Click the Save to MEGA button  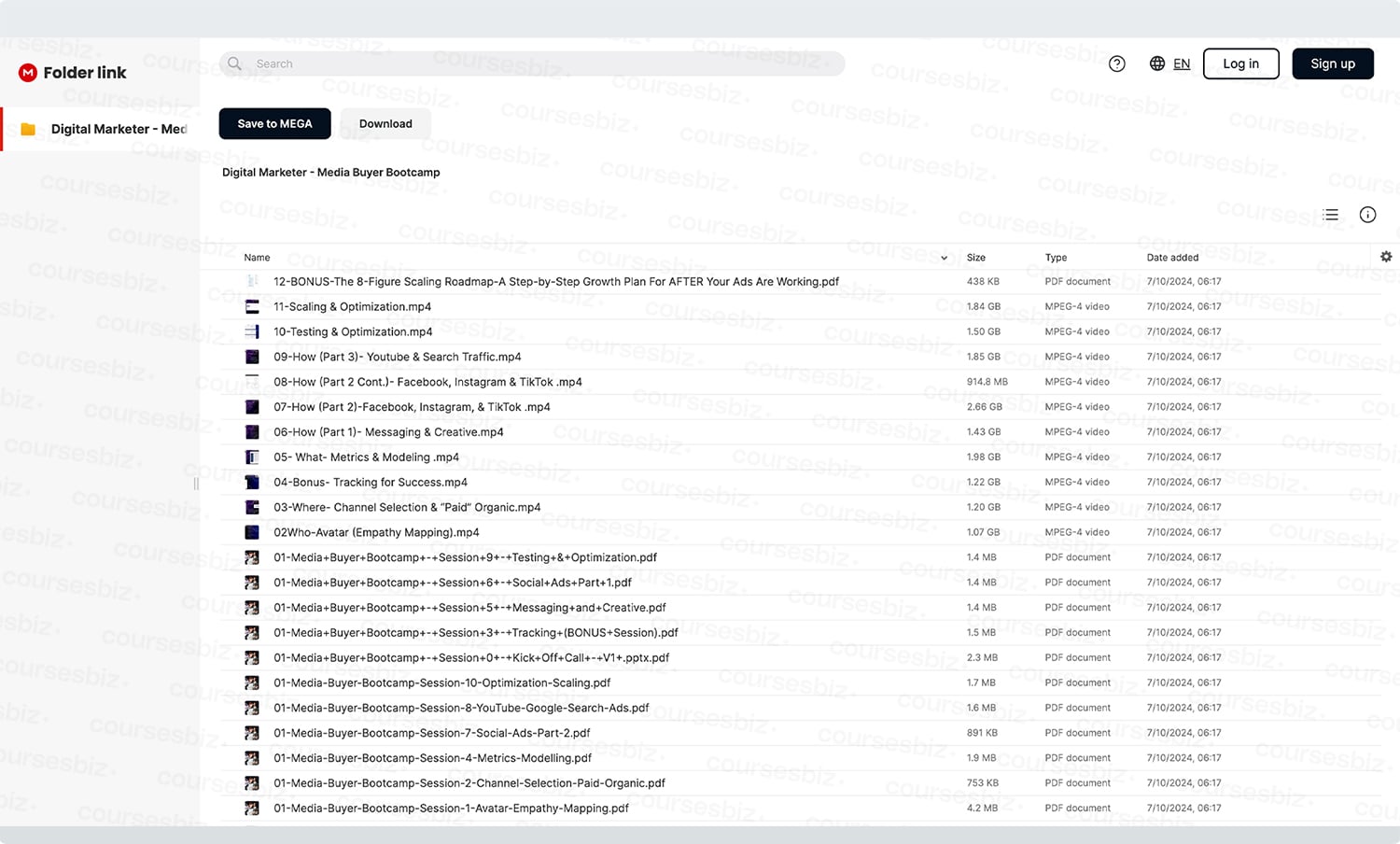tap(274, 123)
